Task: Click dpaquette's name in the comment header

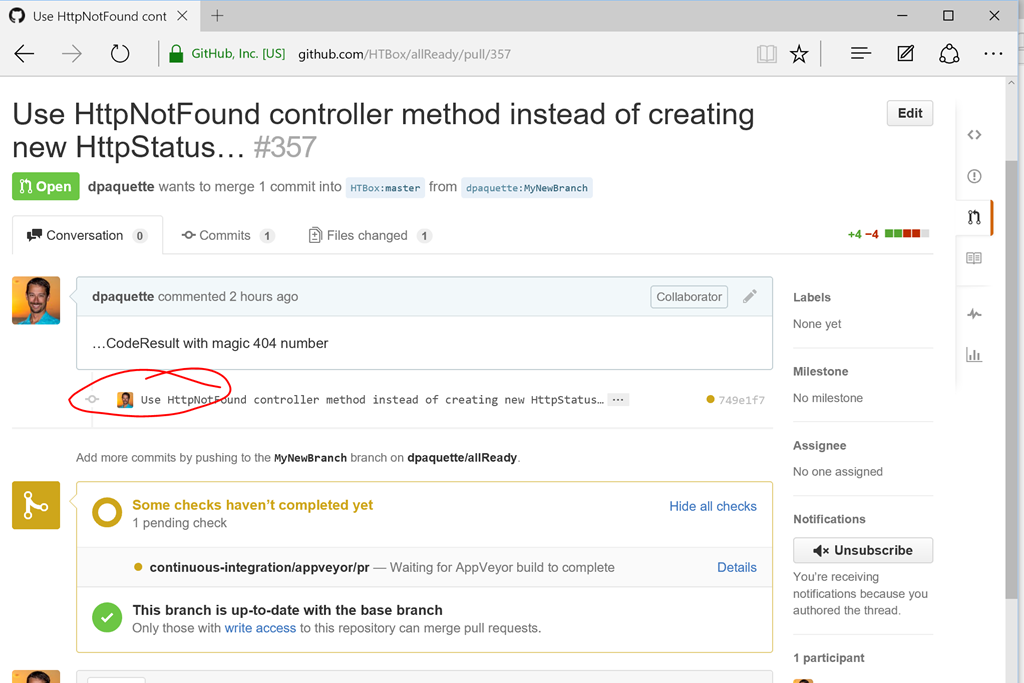Action: coord(123,296)
